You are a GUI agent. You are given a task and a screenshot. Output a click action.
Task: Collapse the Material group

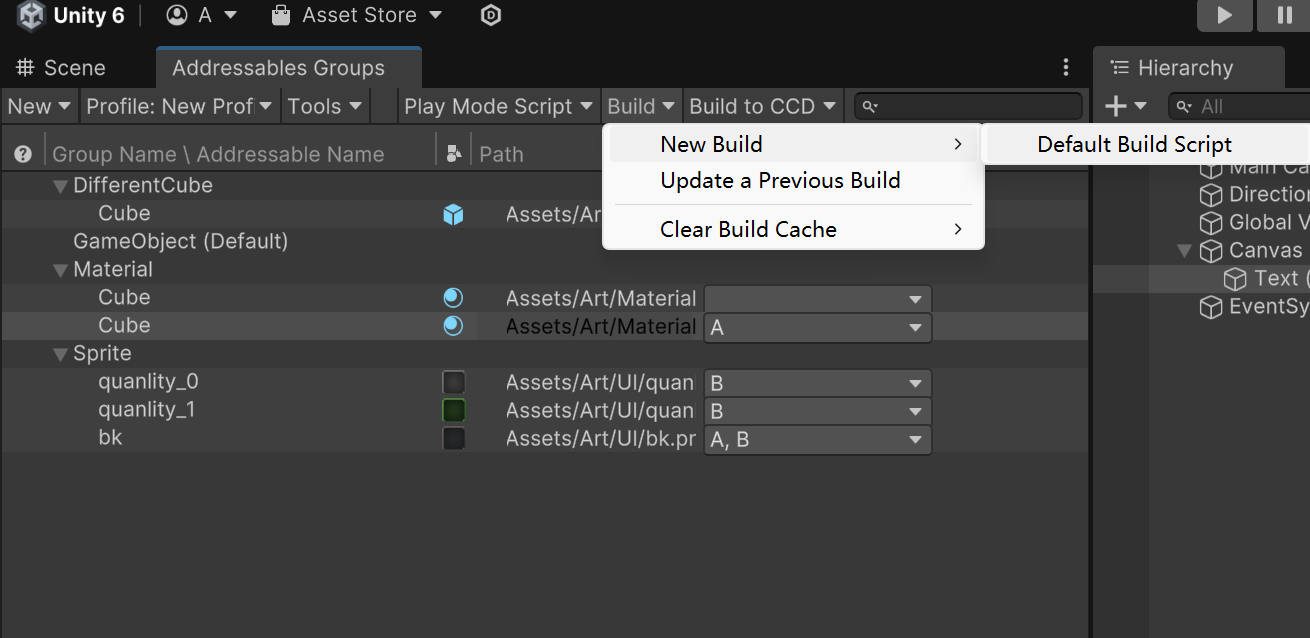tap(60, 270)
